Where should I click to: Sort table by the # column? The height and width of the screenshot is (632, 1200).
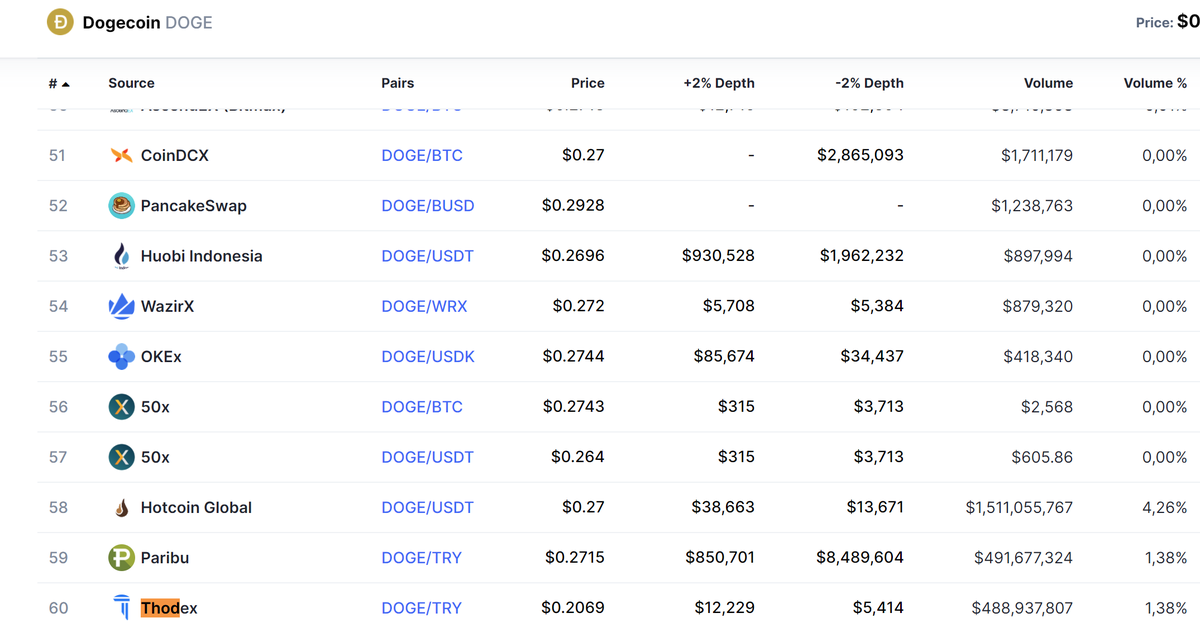[x=59, y=83]
